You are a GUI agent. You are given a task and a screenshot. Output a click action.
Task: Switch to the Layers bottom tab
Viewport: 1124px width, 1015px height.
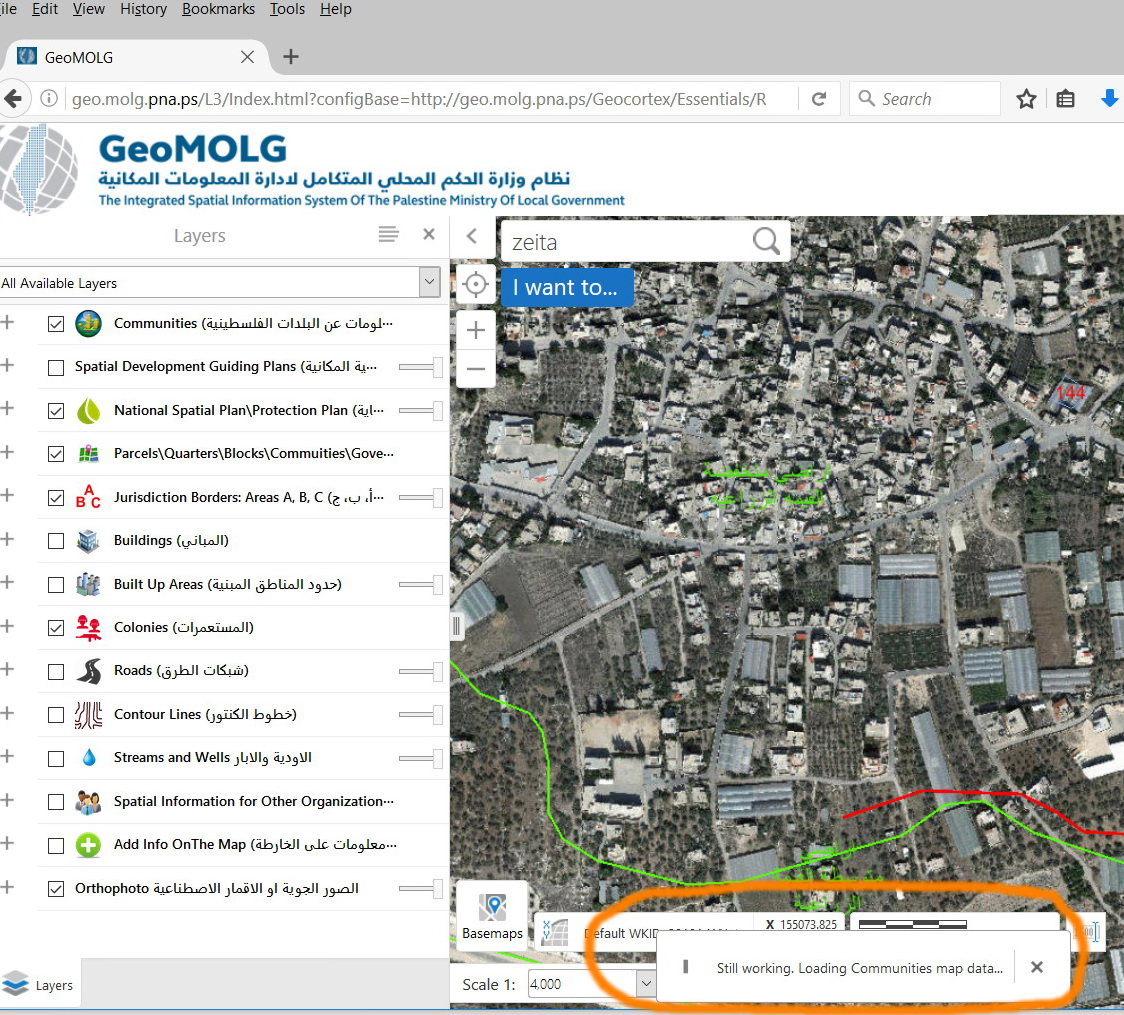(x=40, y=985)
